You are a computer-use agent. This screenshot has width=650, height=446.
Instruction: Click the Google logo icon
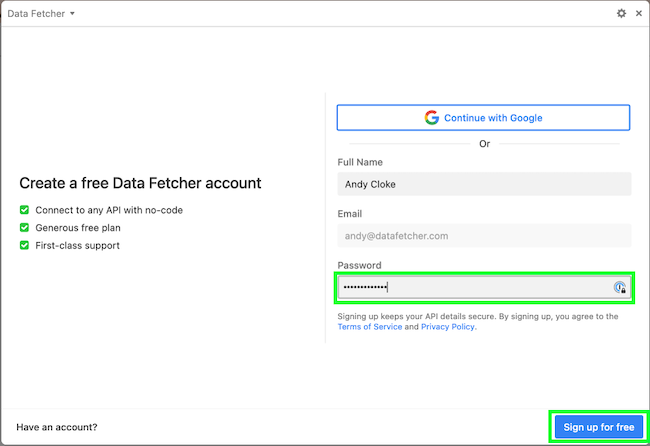coord(432,118)
